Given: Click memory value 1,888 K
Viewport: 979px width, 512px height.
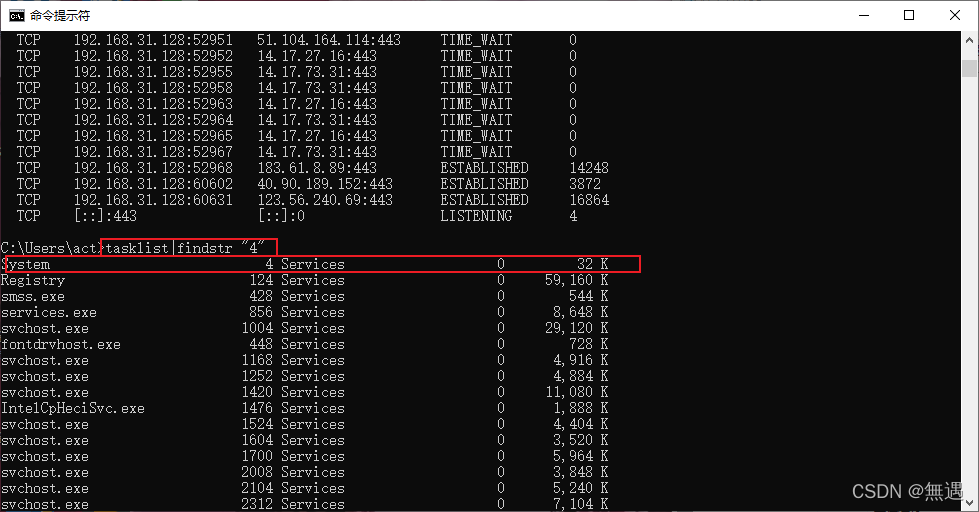Looking at the screenshot, I should (580, 408).
